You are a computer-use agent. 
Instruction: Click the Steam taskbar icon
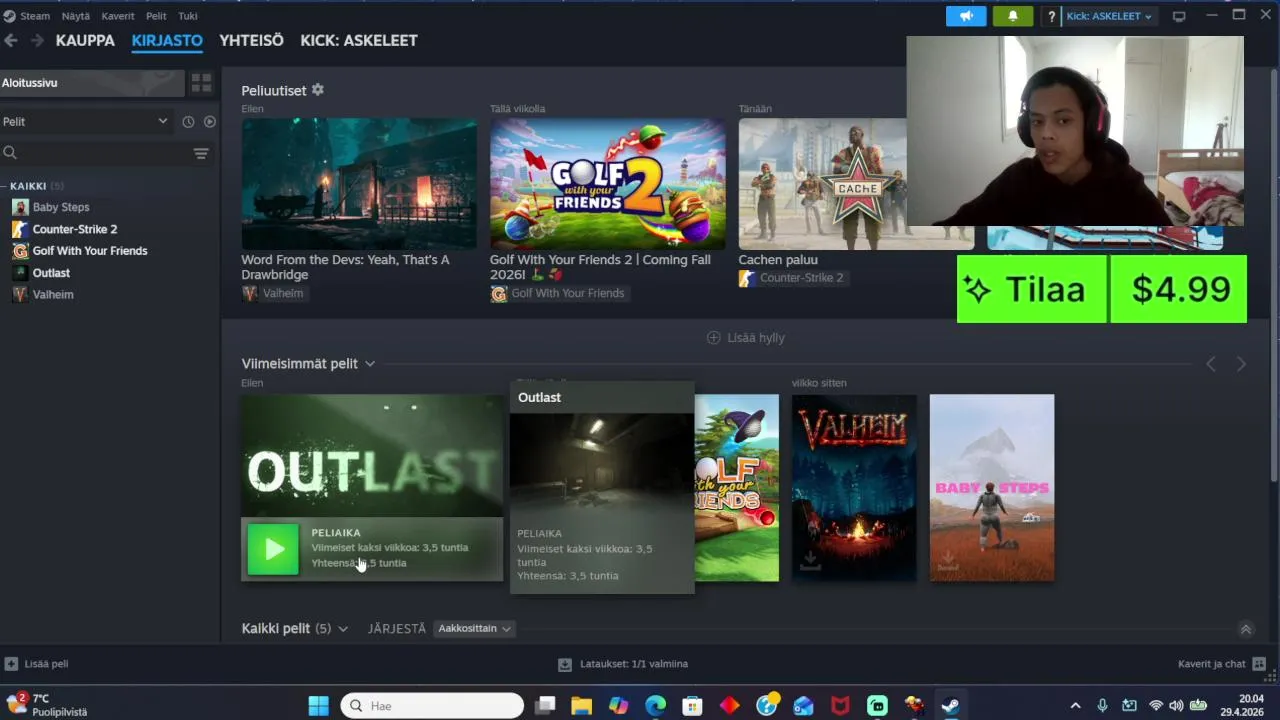click(x=950, y=706)
